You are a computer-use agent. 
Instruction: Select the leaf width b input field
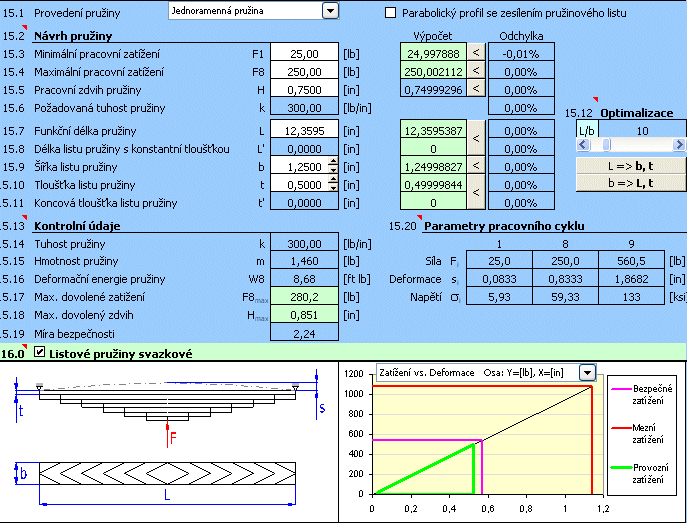[299, 167]
